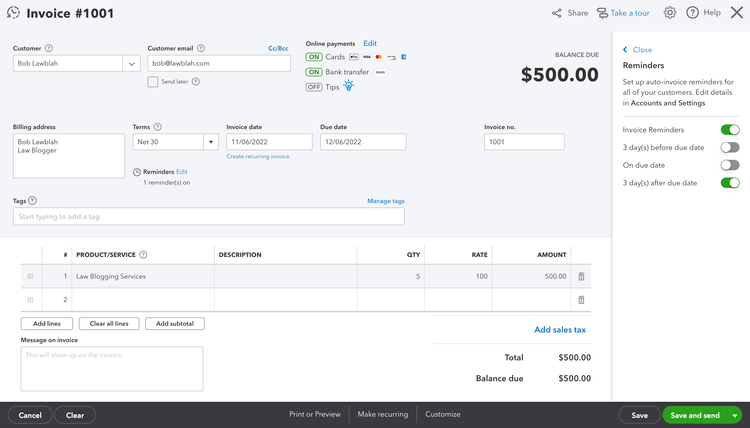
Task: Click the Cancel button
Action: [x=30, y=415]
